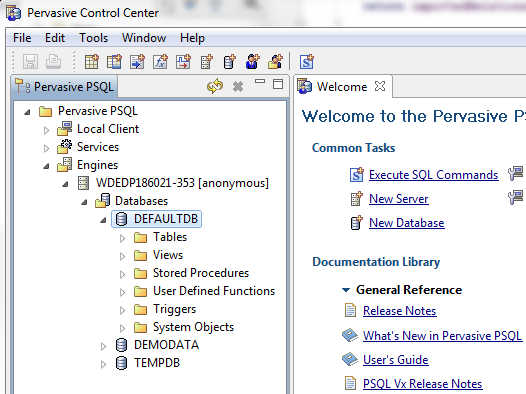Click the disabled Save toolbar icon
Viewport: 526px width, 394px height.
coord(30,62)
